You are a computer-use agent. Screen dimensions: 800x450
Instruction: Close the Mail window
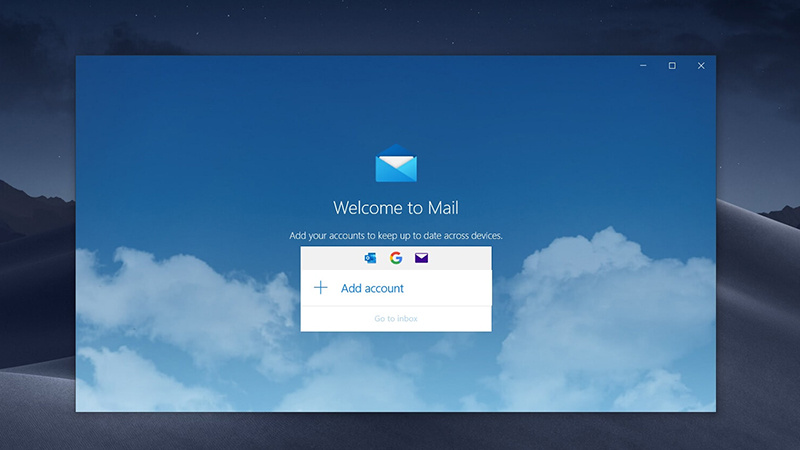(701, 65)
